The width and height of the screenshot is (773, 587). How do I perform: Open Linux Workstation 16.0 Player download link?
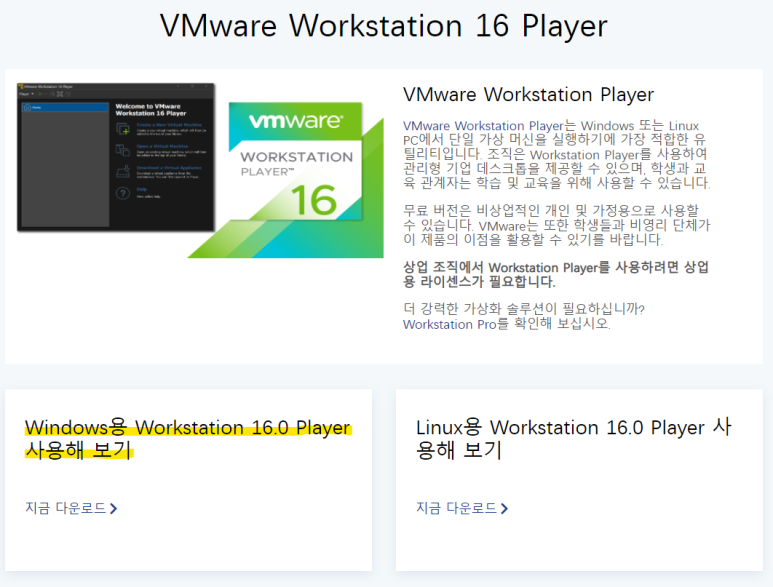tap(462, 508)
